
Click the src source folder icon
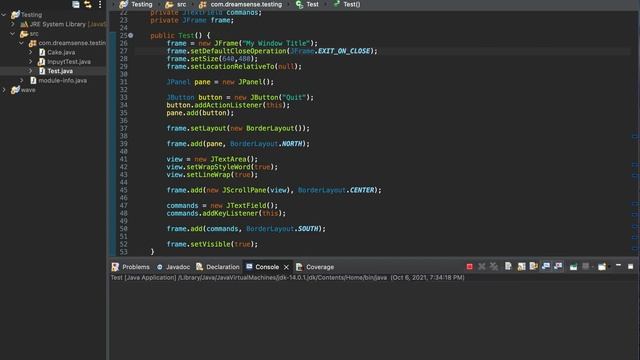tap(24, 33)
